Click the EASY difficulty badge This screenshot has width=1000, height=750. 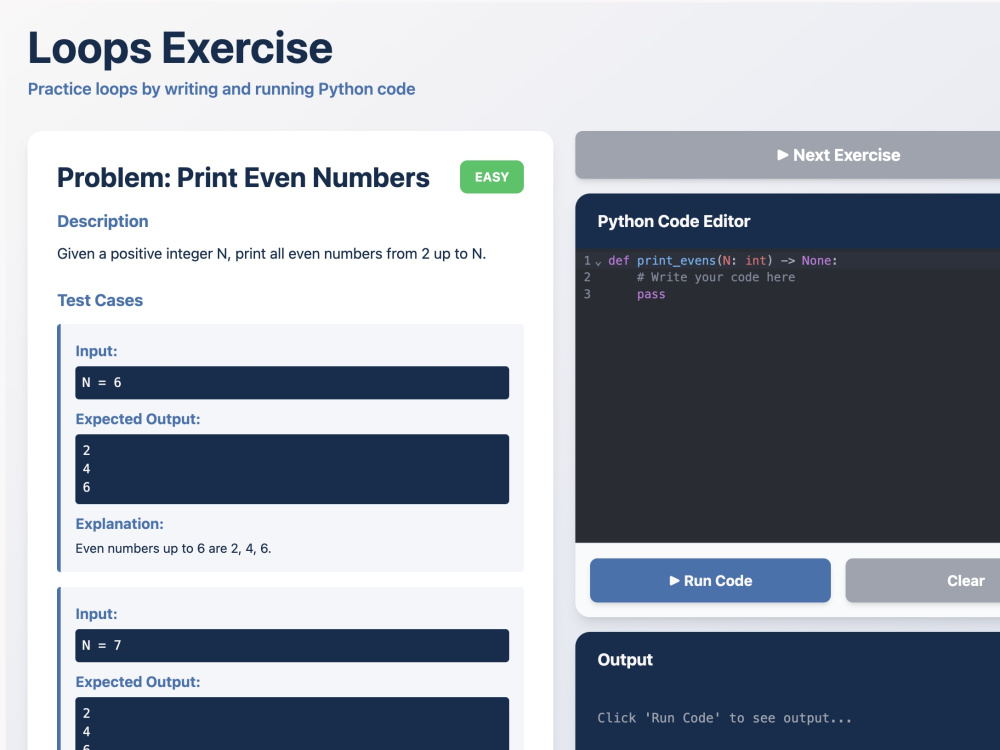pos(492,177)
